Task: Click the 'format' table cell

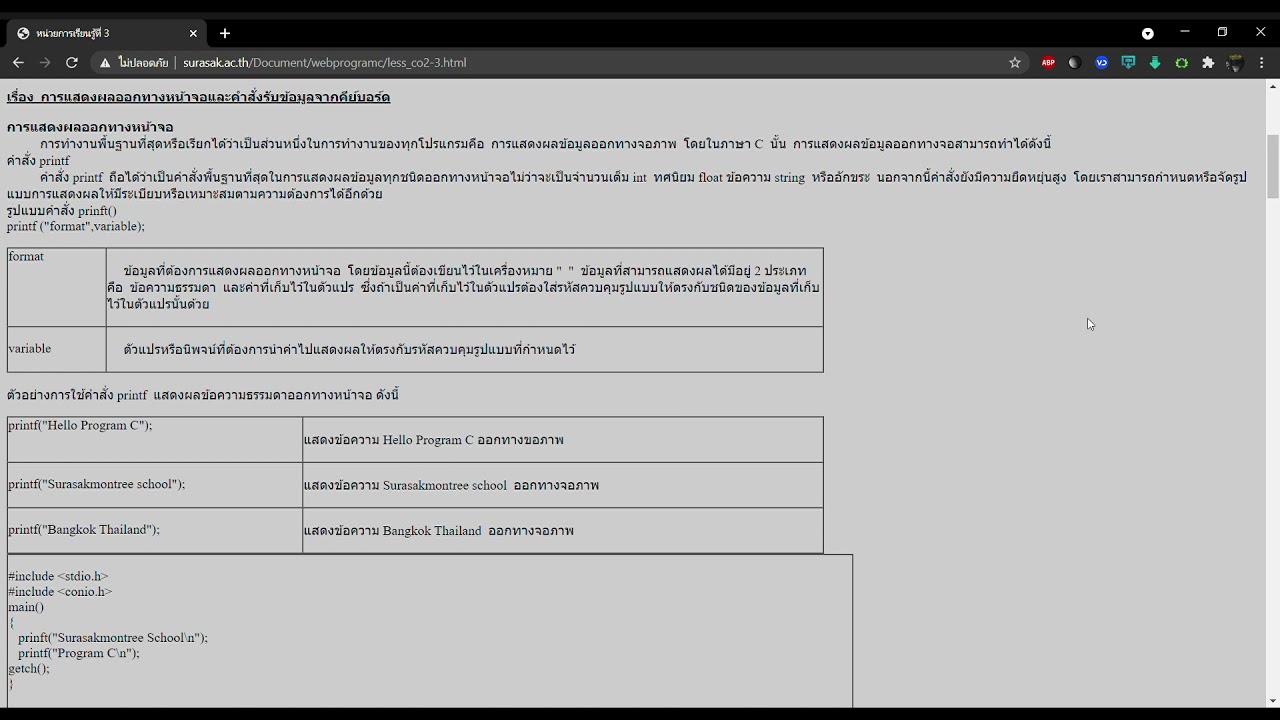Action: point(57,287)
